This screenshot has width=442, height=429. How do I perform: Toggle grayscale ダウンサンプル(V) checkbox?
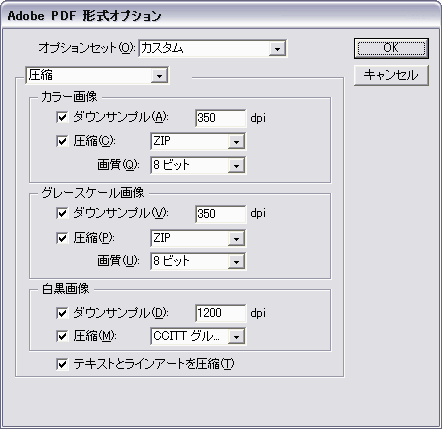[62, 213]
